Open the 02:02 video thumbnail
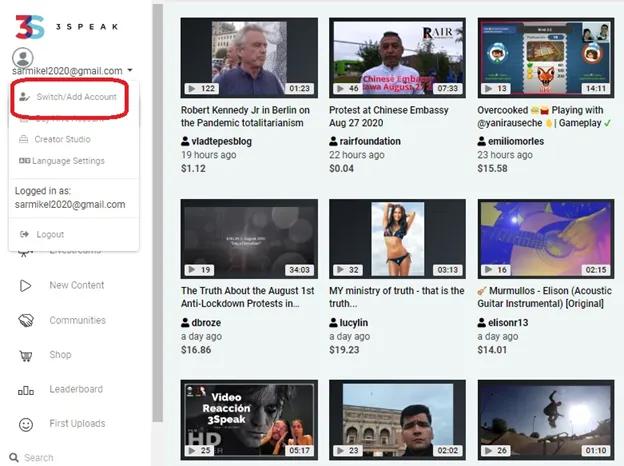Viewport: 624px width, 466px height. (398, 420)
